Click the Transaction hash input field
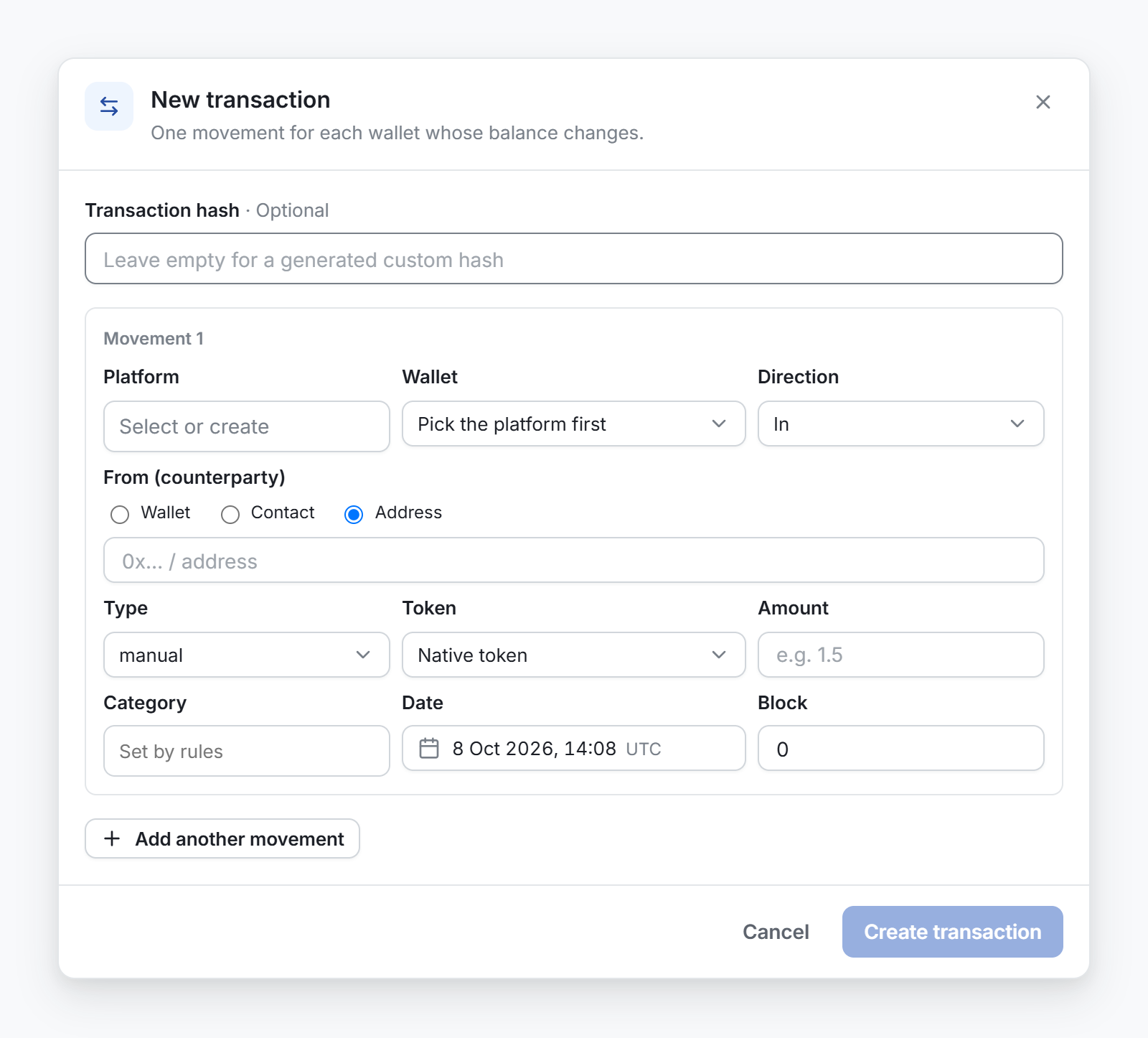Image resolution: width=1148 pixels, height=1038 pixels. 573,258
